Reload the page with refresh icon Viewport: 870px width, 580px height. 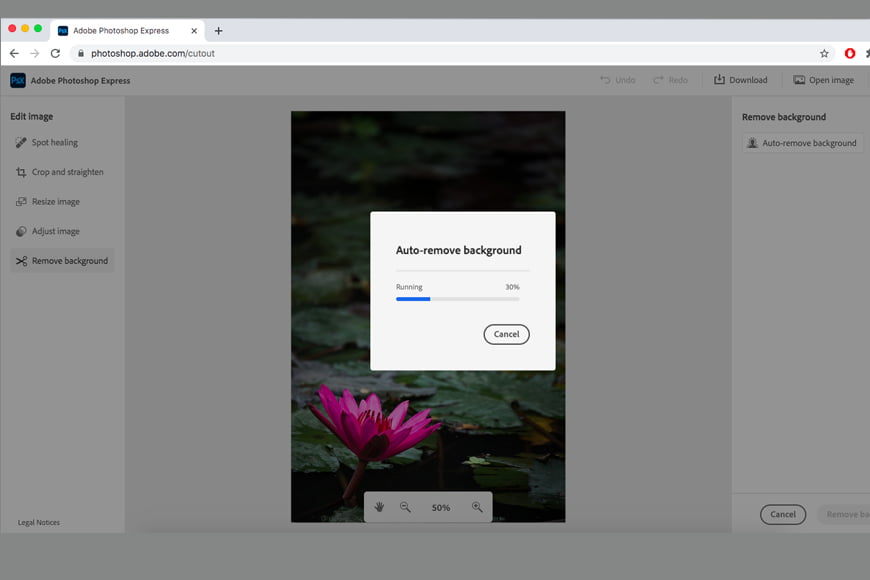pyautogui.click(x=55, y=53)
